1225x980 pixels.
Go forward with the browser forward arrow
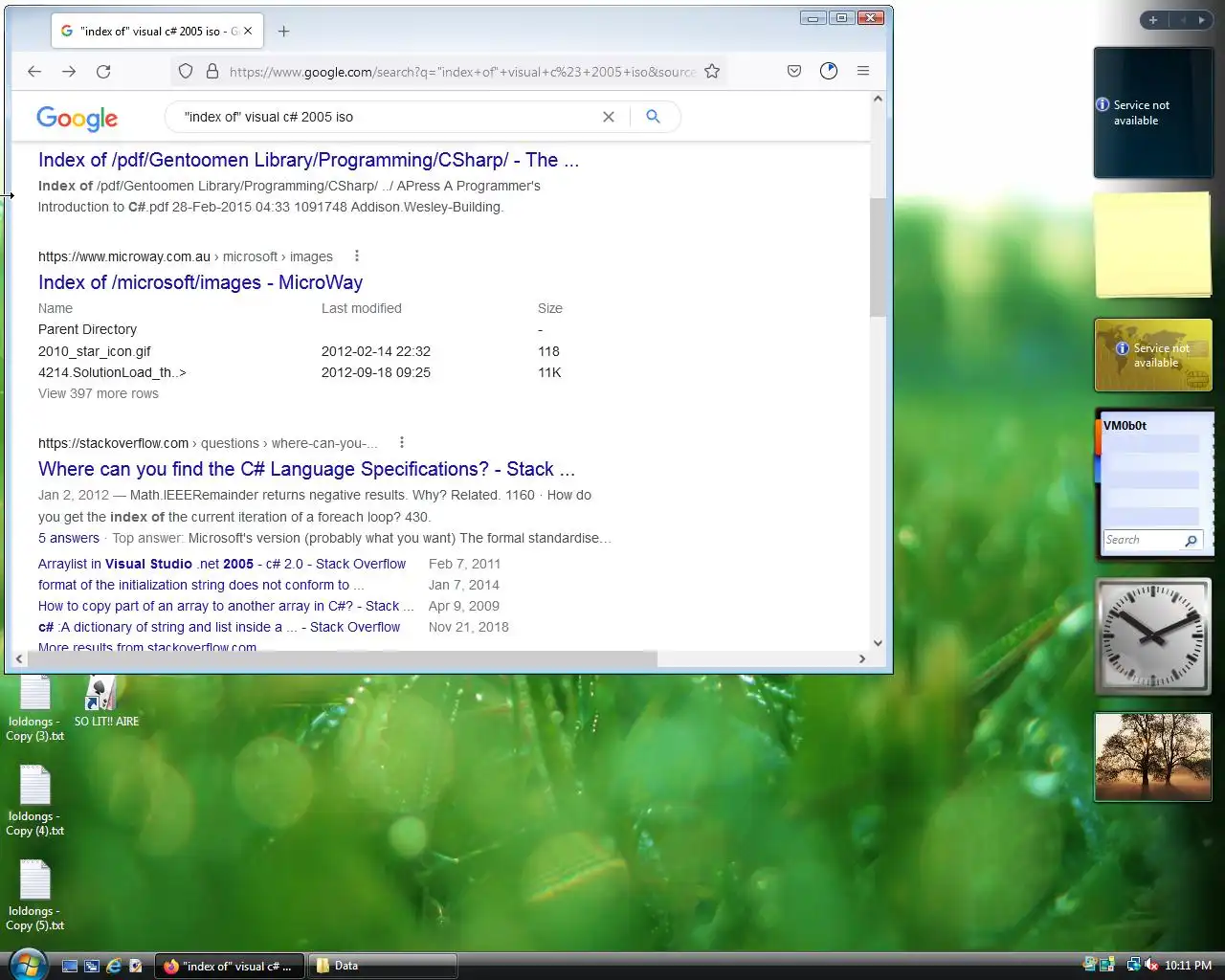(x=69, y=71)
